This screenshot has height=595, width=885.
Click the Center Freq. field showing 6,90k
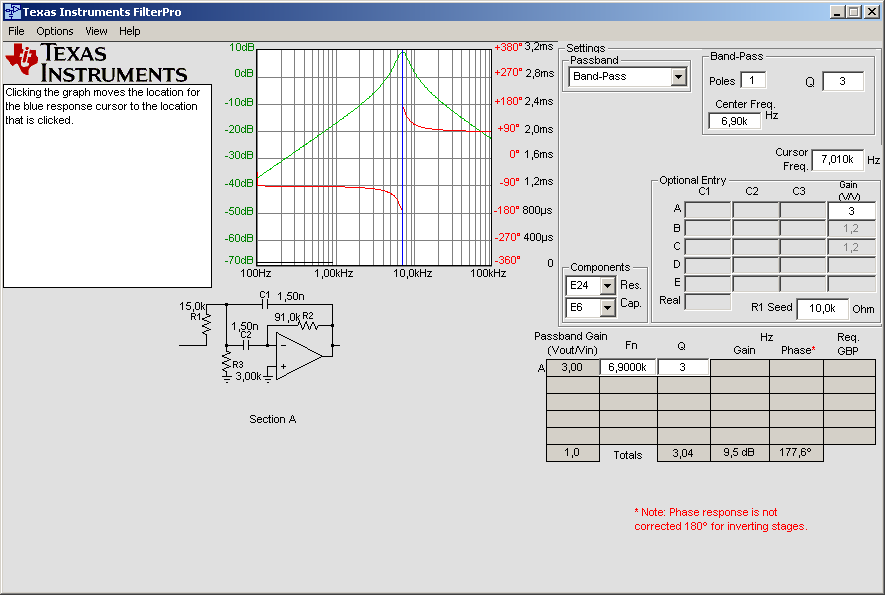click(734, 121)
